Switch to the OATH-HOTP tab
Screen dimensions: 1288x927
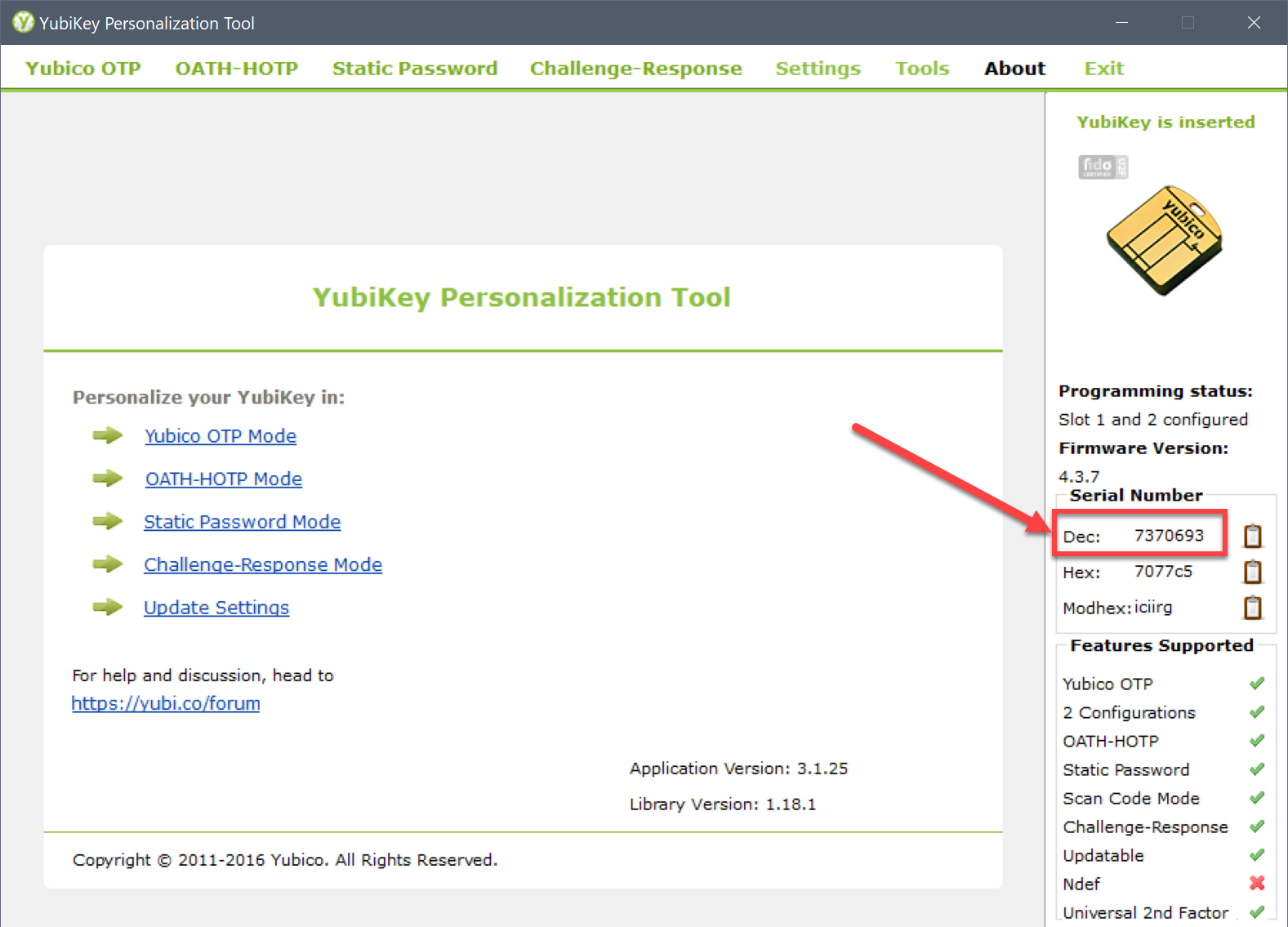point(237,69)
